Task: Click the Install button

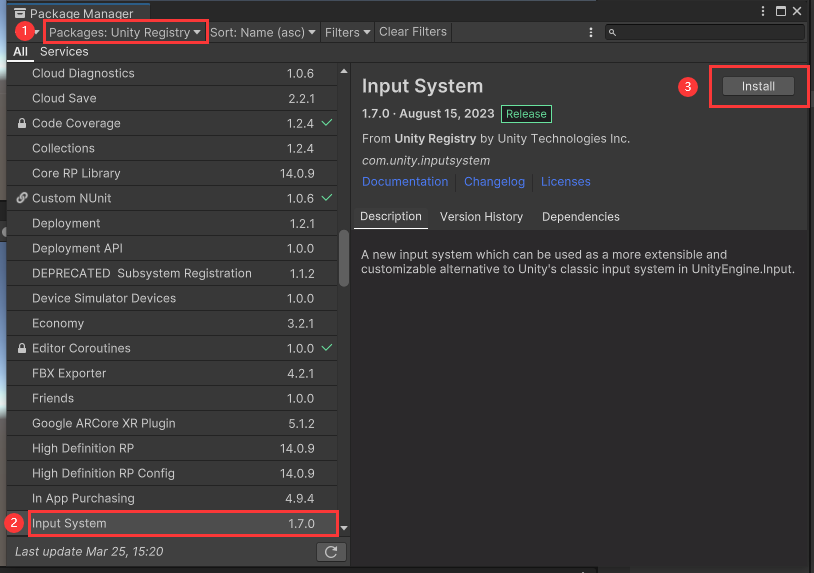Action: coord(758,86)
